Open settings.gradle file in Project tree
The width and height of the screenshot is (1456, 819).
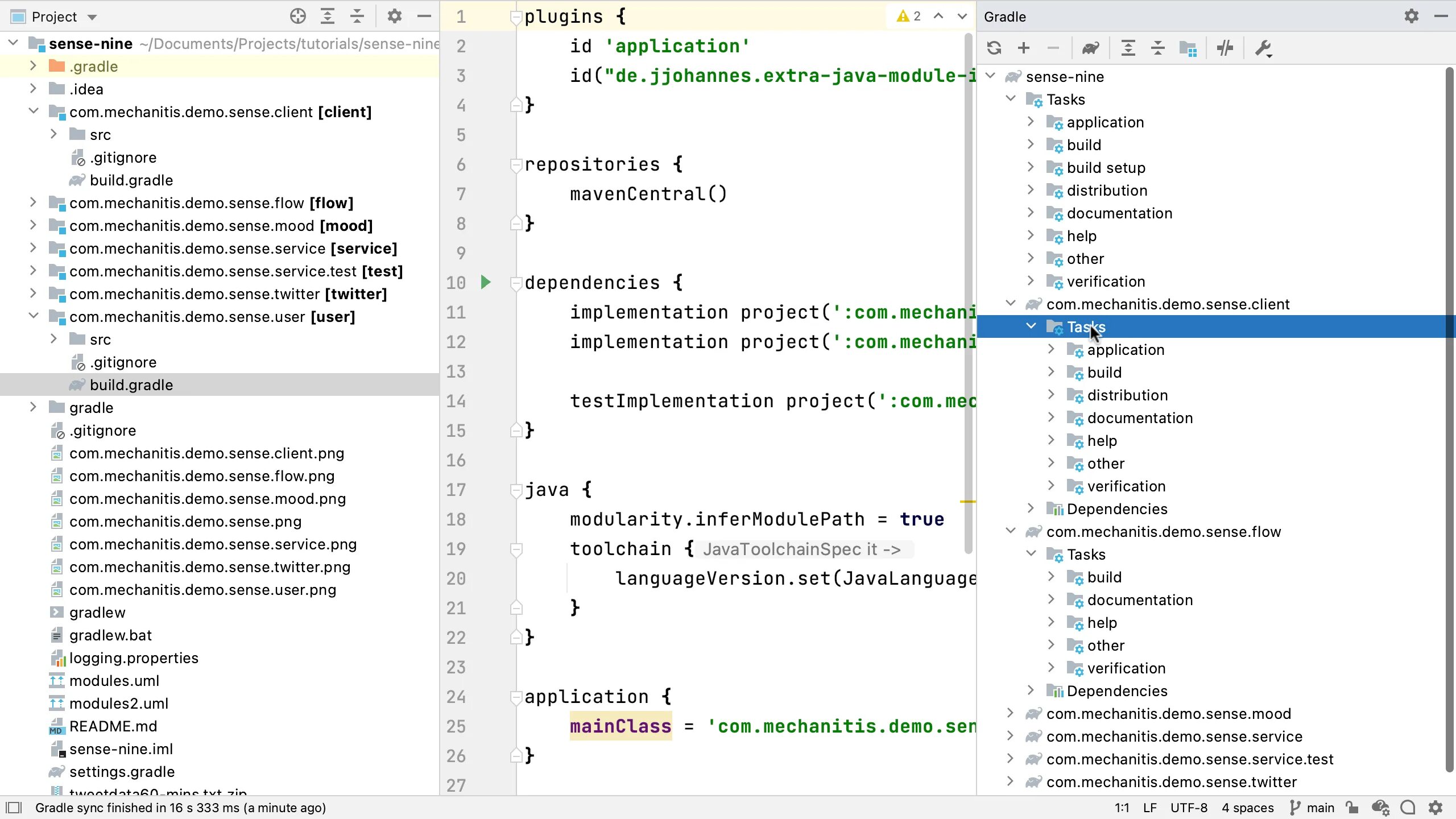point(122,772)
